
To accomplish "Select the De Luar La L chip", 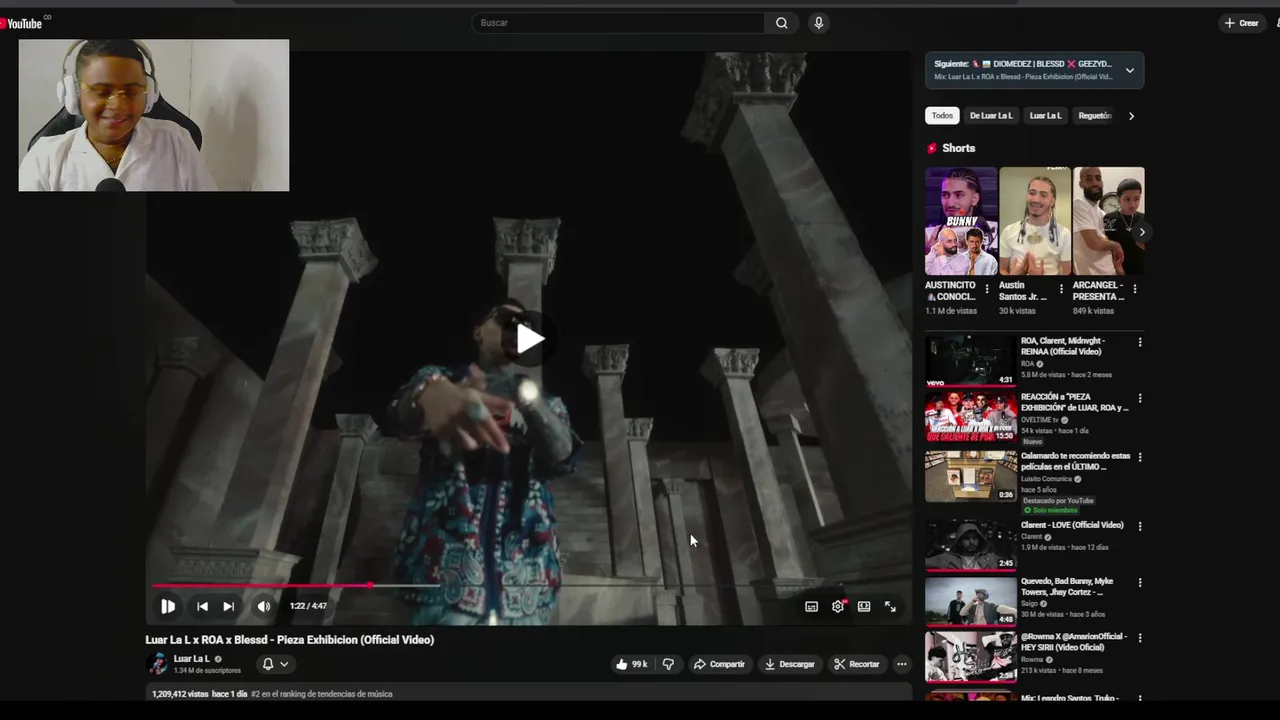I will point(991,116).
